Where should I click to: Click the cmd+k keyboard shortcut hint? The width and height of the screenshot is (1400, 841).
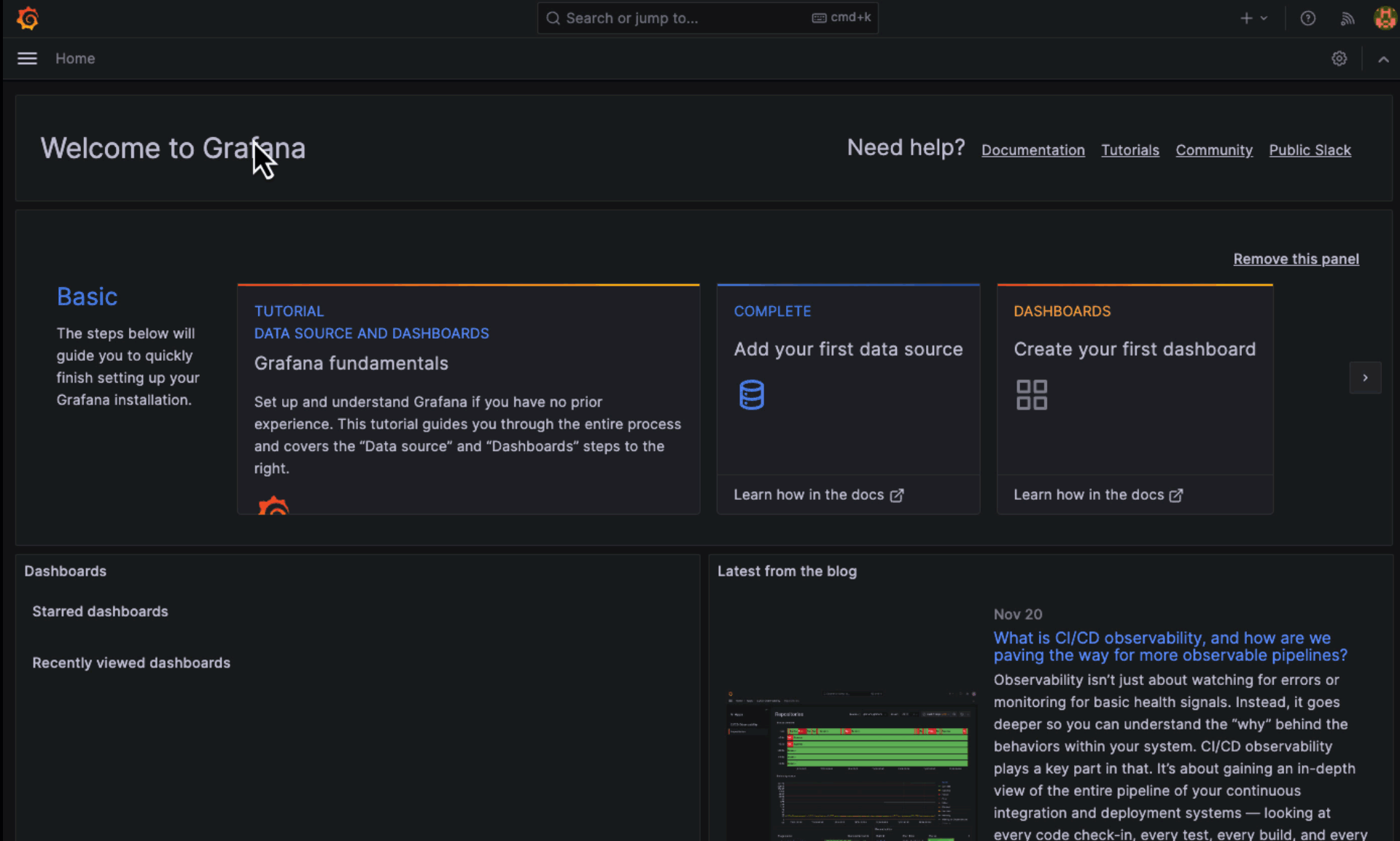click(x=841, y=17)
